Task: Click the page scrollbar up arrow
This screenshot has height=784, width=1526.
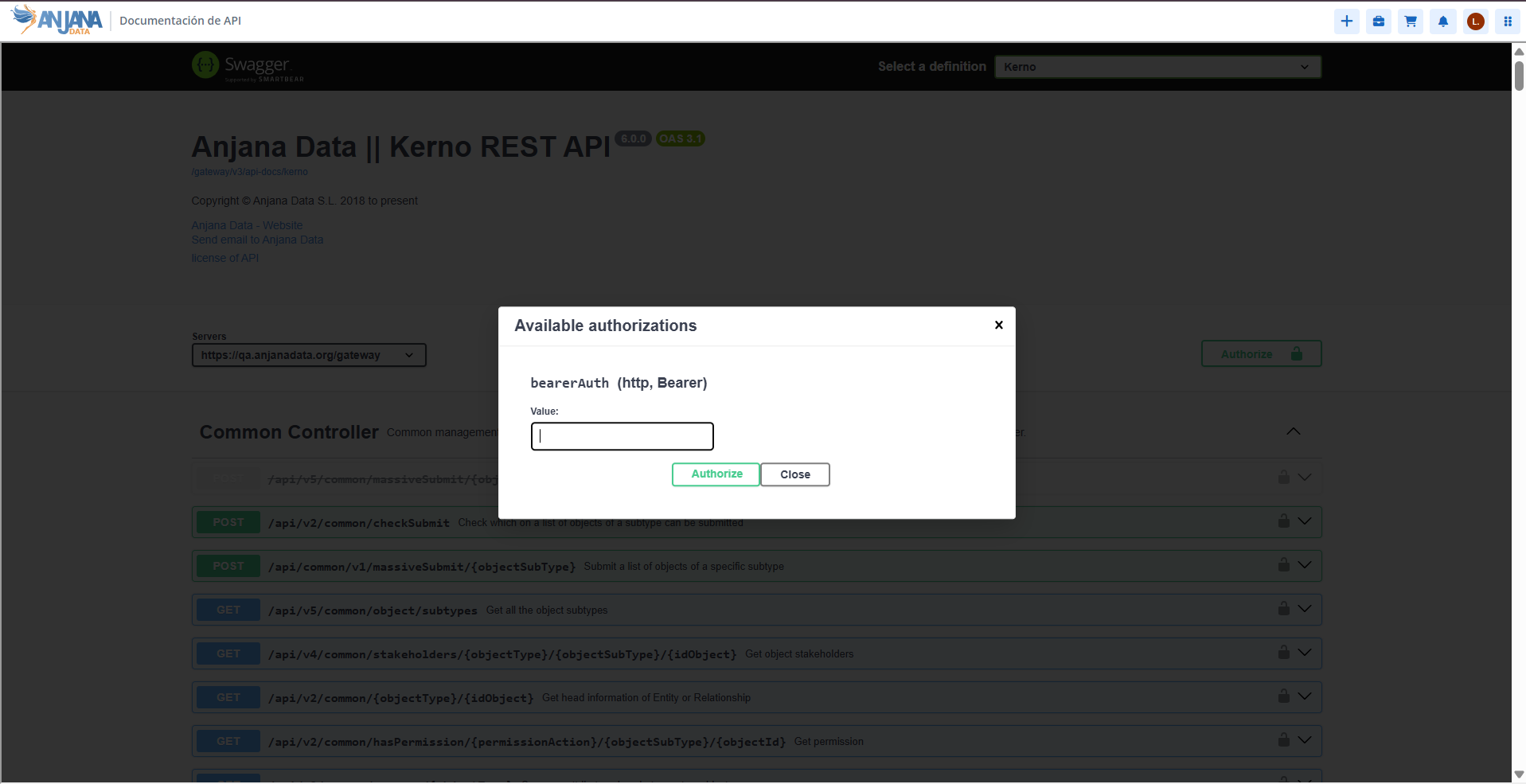Action: pos(1519,50)
